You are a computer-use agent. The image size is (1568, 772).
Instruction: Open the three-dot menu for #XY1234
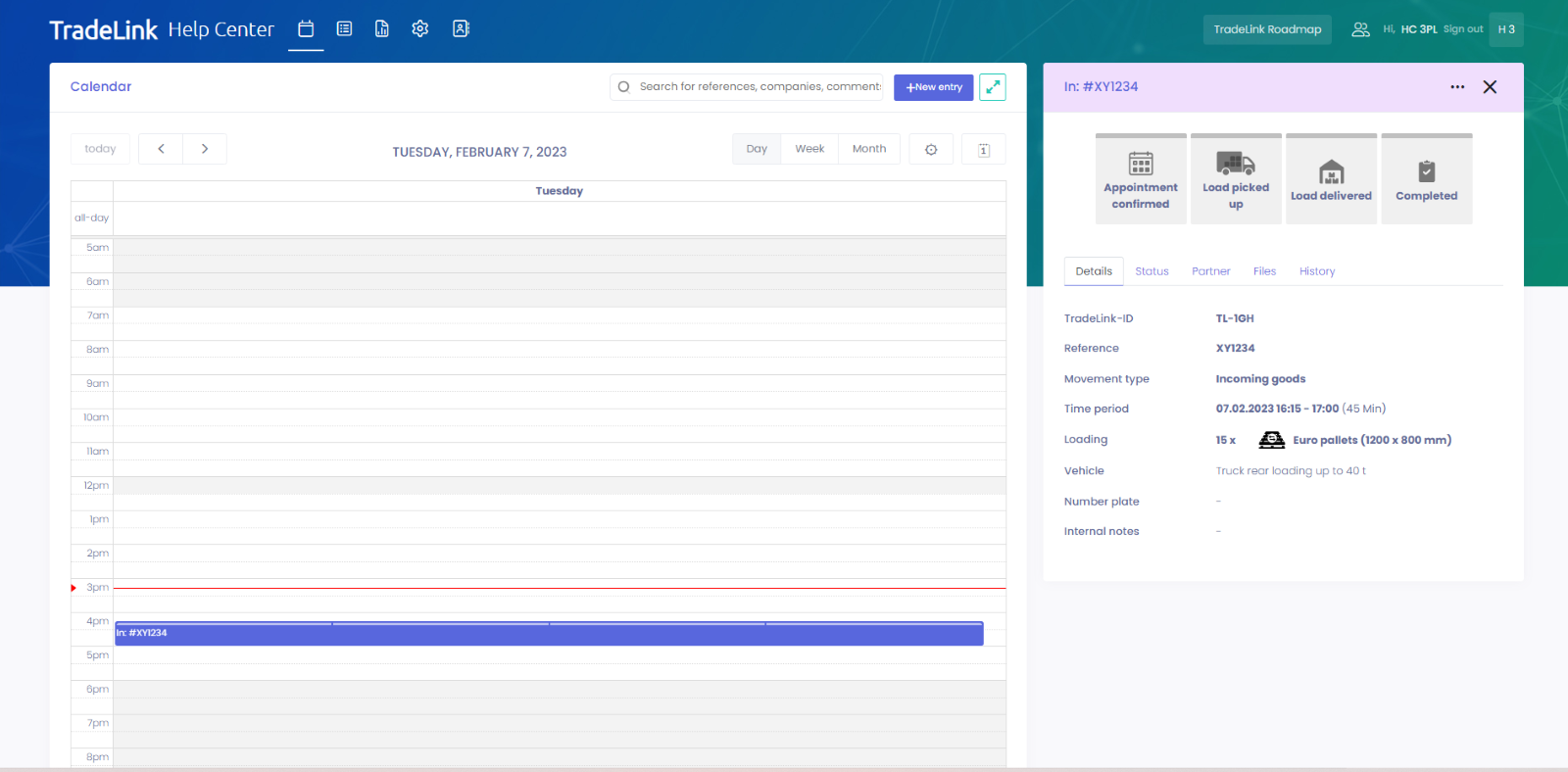[1457, 87]
